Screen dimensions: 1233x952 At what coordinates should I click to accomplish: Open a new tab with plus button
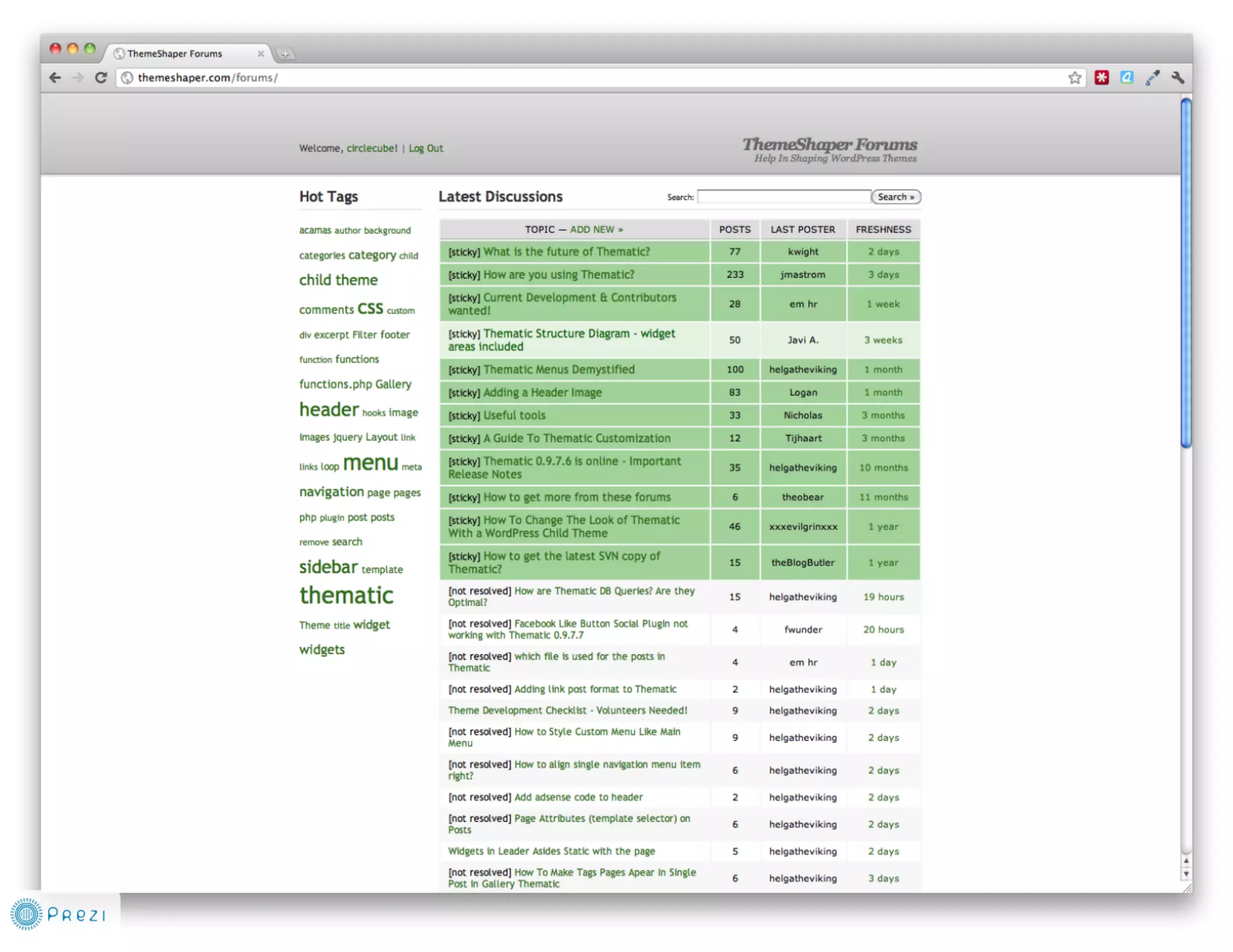click(x=285, y=54)
